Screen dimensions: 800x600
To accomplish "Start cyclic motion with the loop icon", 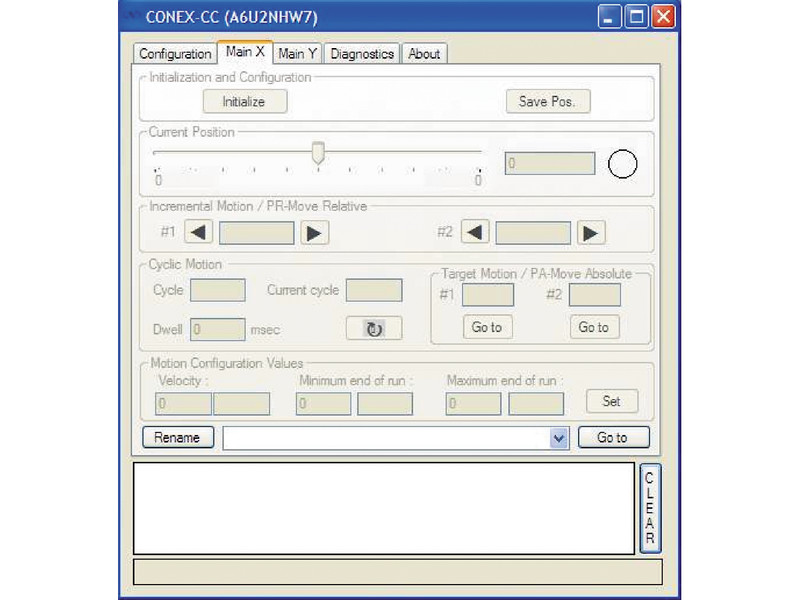I will click(x=373, y=328).
